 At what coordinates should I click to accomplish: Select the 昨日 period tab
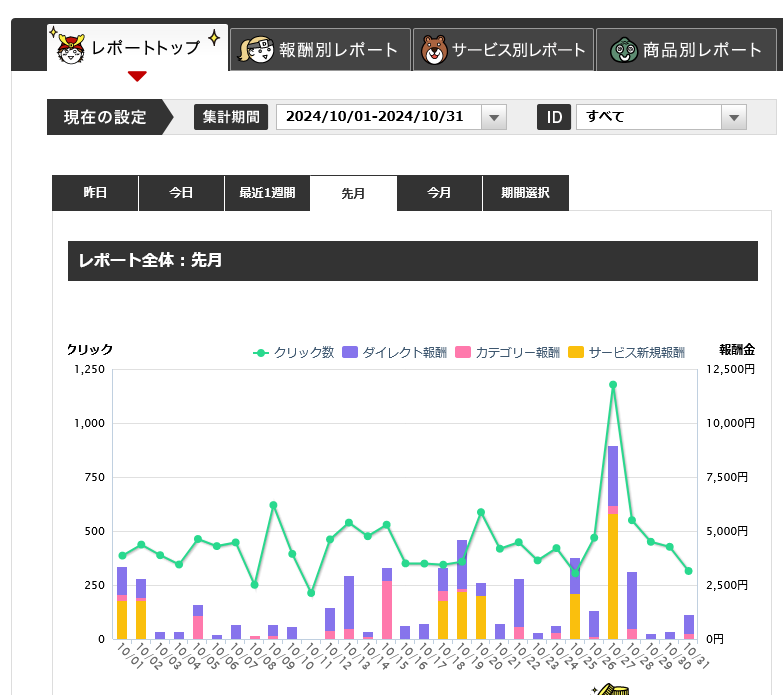(95, 193)
